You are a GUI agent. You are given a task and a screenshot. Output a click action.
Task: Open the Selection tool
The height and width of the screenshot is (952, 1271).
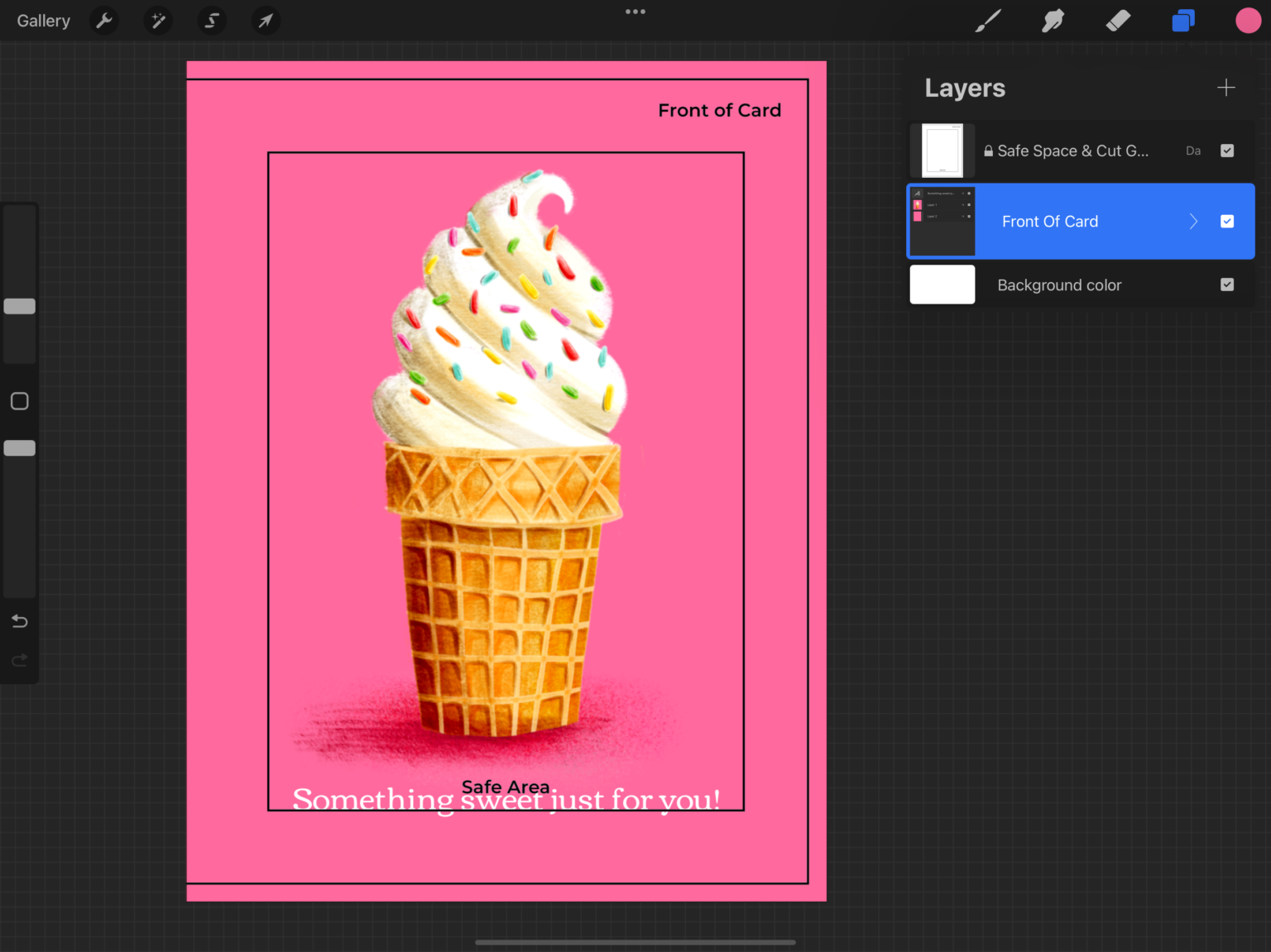[212, 20]
